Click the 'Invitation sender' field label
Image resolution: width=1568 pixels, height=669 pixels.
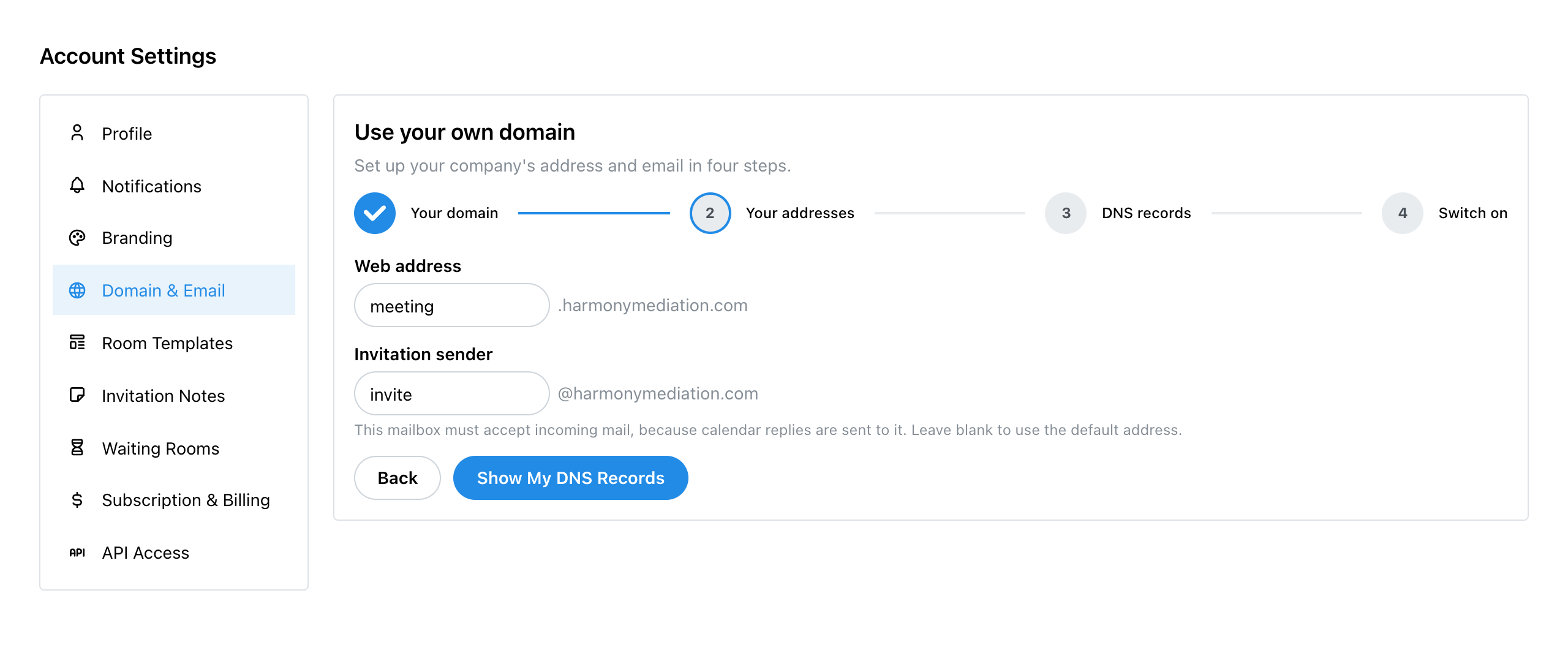(x=423, y=354)
